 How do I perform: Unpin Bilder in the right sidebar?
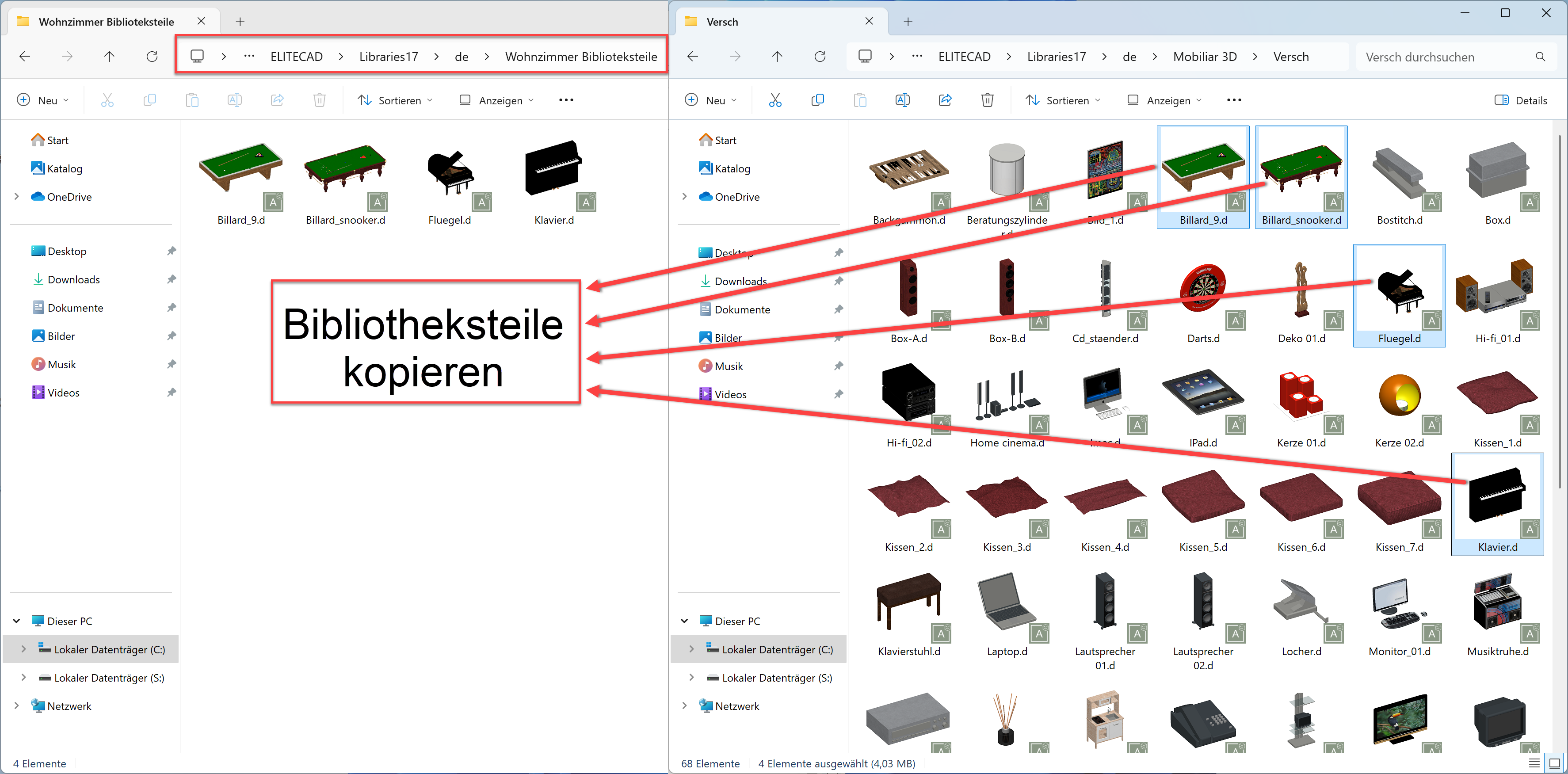pyautogui.click(x=839, y=337)
